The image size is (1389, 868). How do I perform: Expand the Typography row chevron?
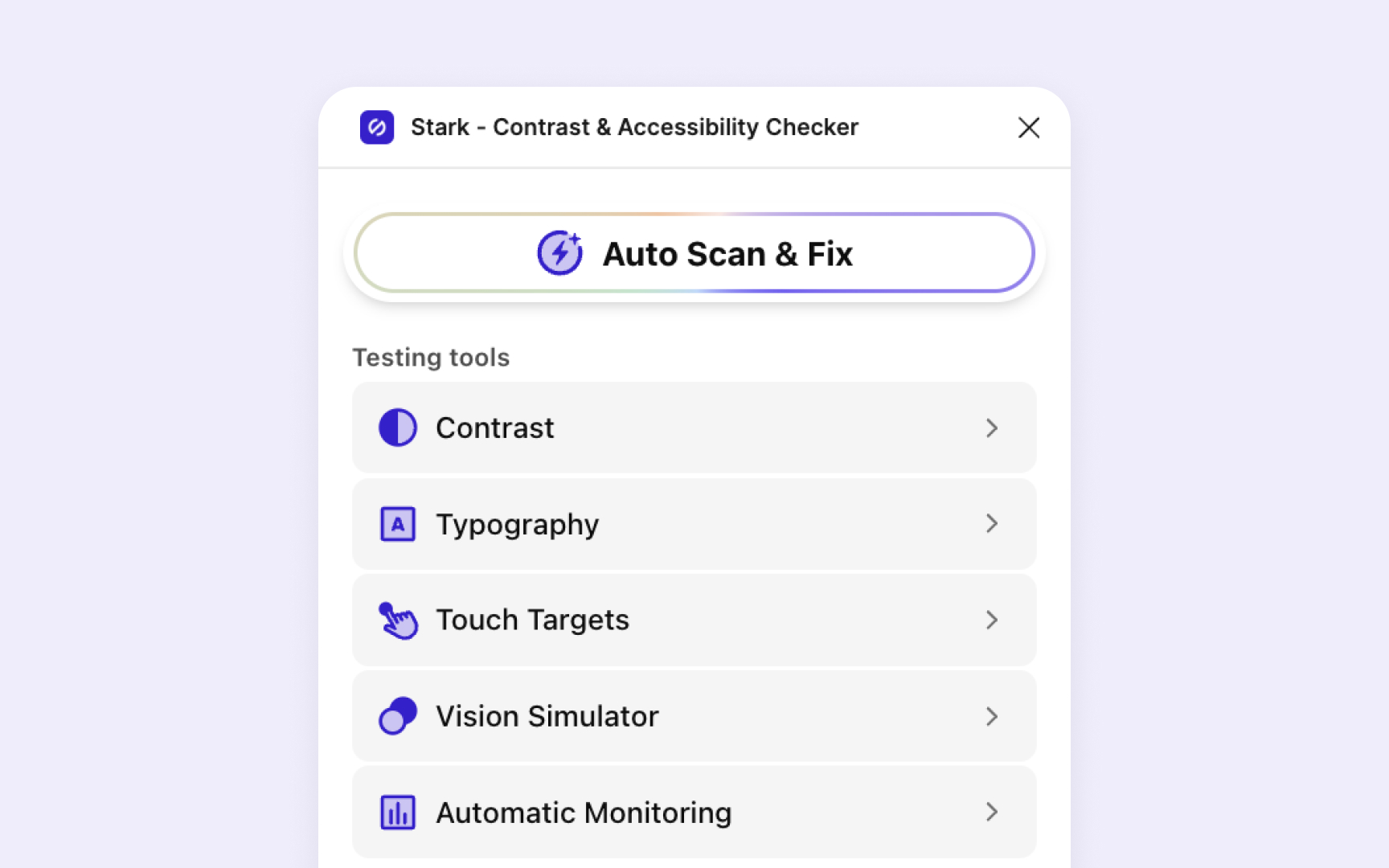[992, 523]
